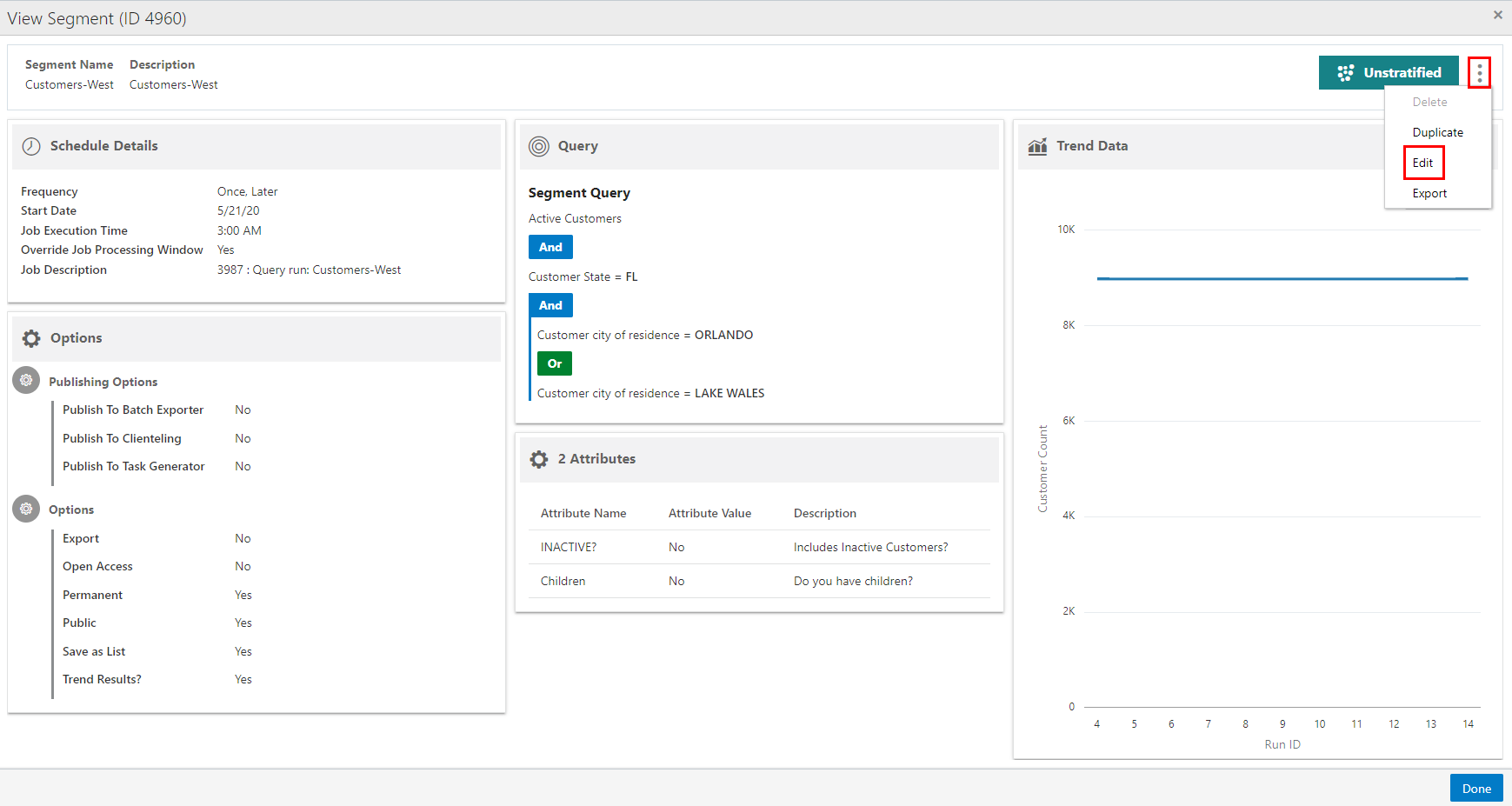Click 'Includes Inactive Customers?' description
This screenshot has height=806, width=1512.
(870, 547)
